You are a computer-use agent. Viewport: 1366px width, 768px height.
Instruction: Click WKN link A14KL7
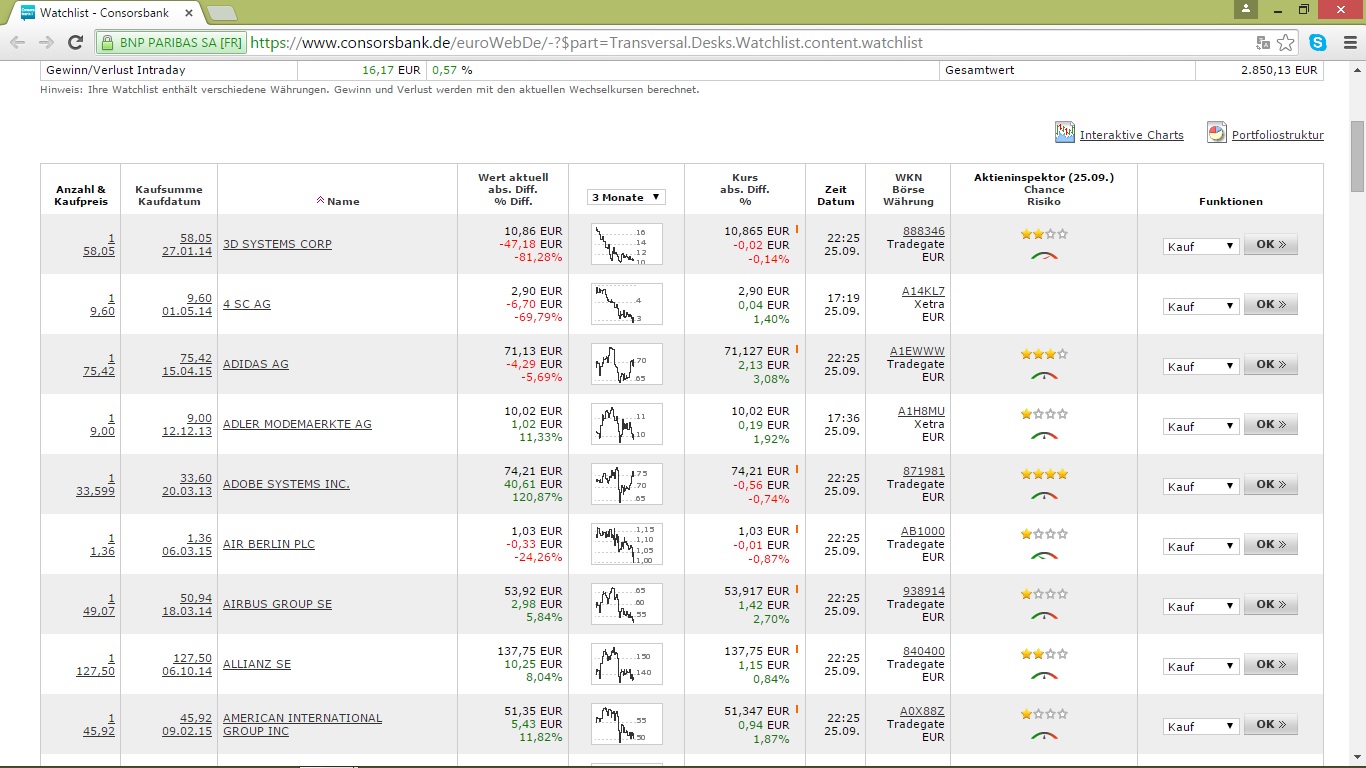(x=923, y=291)
